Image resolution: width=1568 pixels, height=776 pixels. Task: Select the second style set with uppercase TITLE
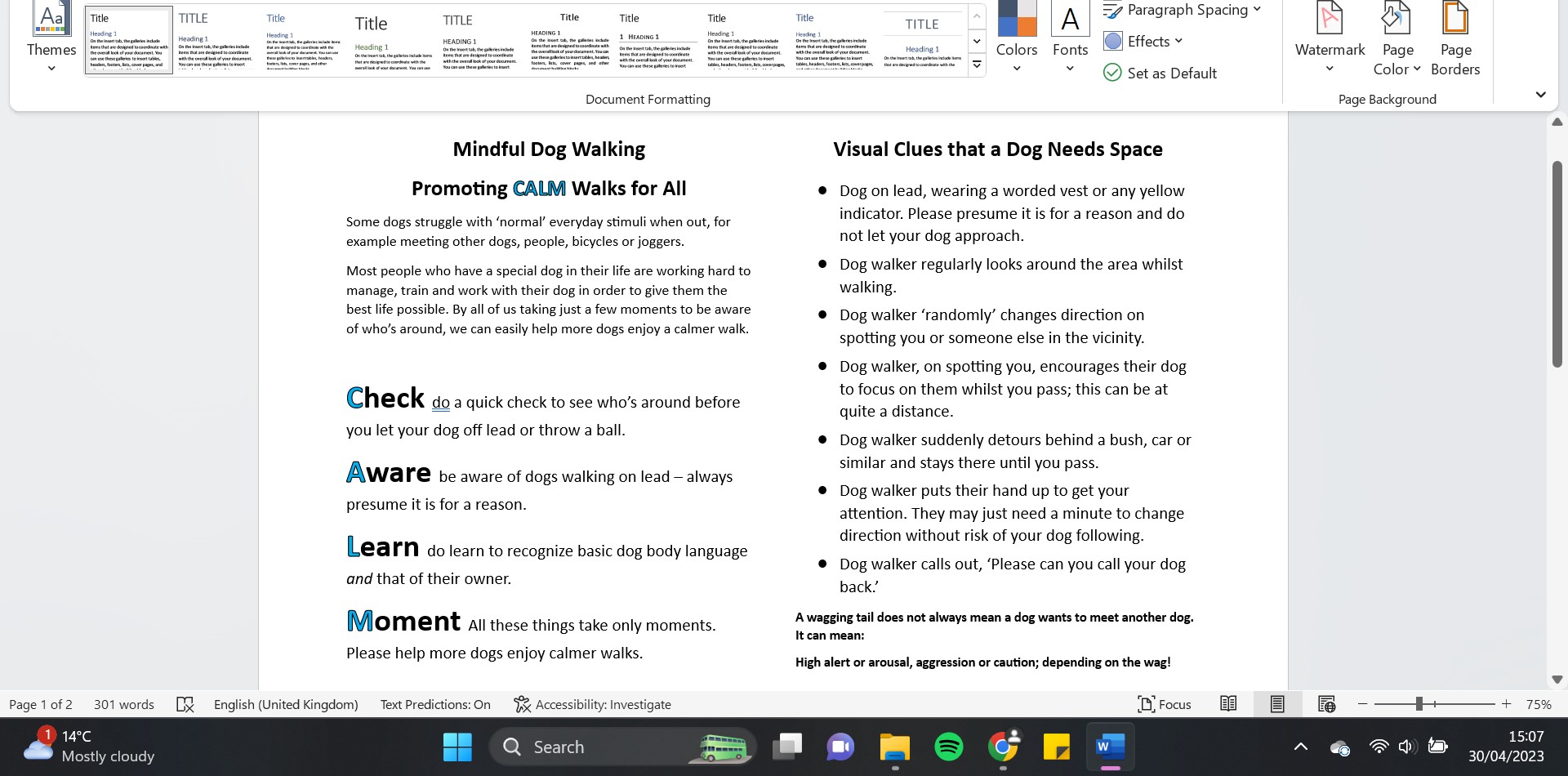coord(216,40)
